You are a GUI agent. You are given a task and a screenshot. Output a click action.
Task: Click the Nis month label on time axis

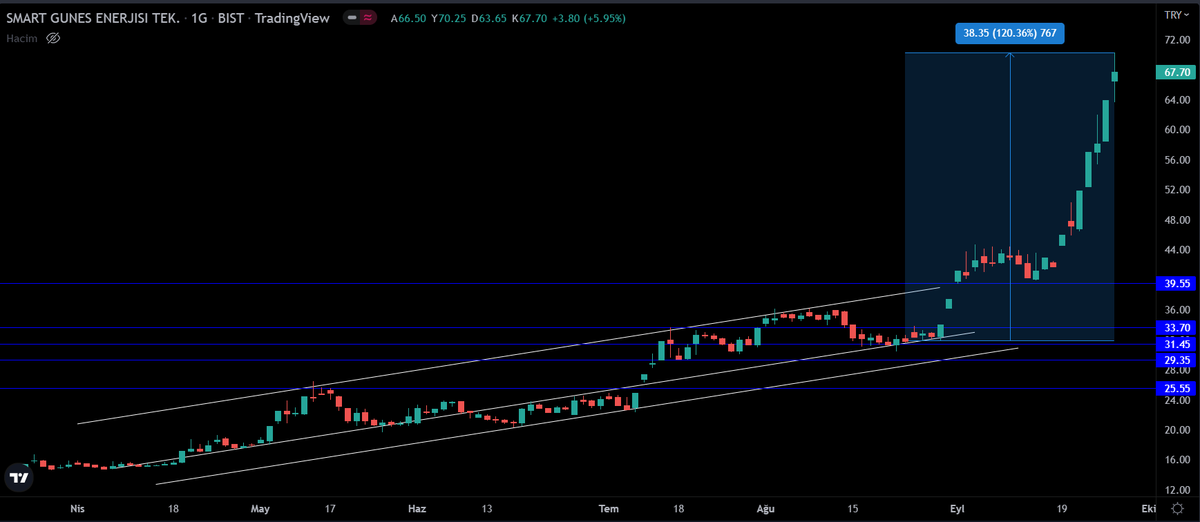(x=77, y=509)
